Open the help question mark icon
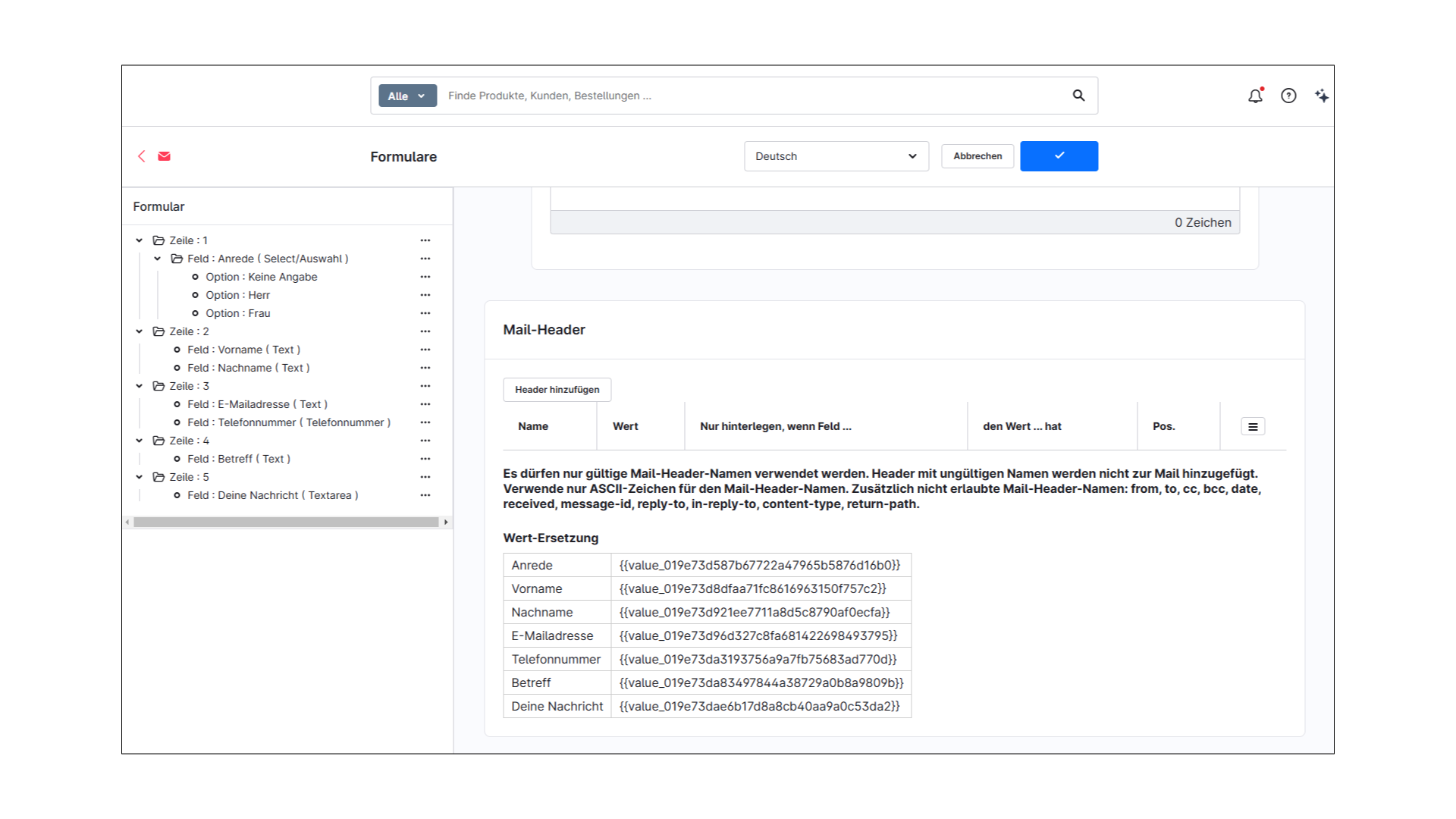This screenshot has width=1456, height=819. coord(1288,96)
